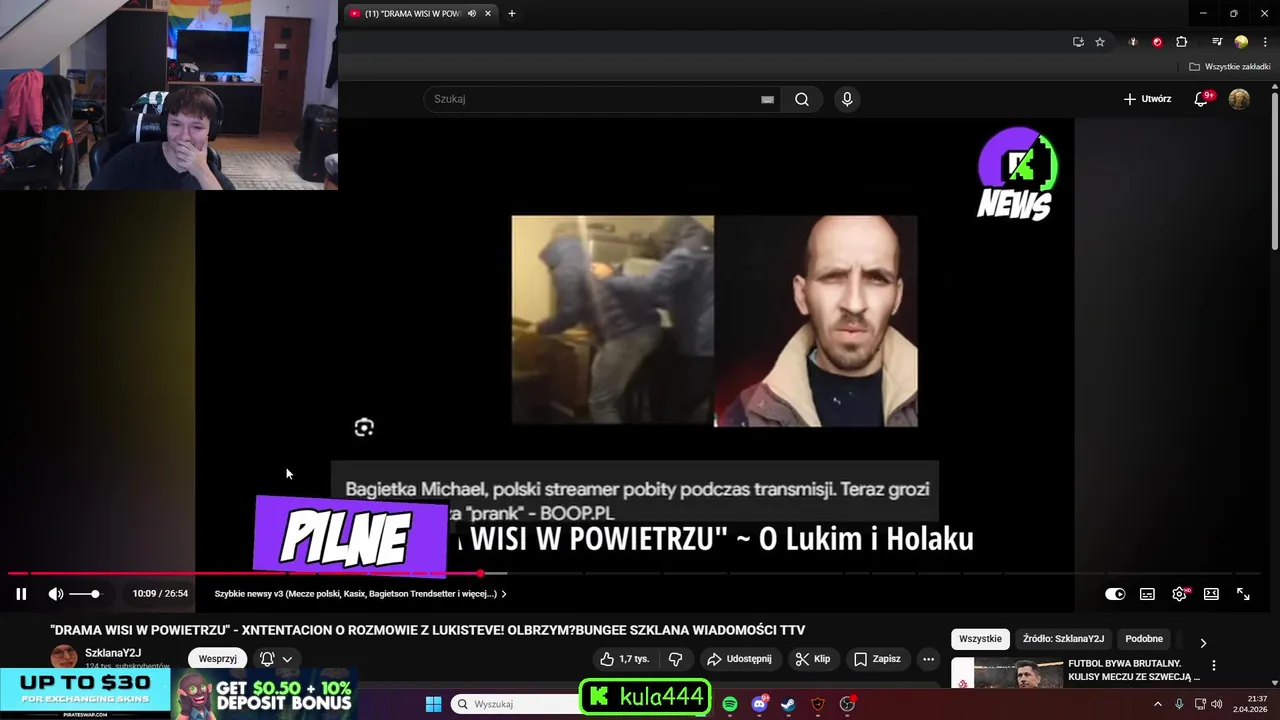Open YouTube notifications bell
This screenshot has height=720, width=1280.
(1202, 99)
